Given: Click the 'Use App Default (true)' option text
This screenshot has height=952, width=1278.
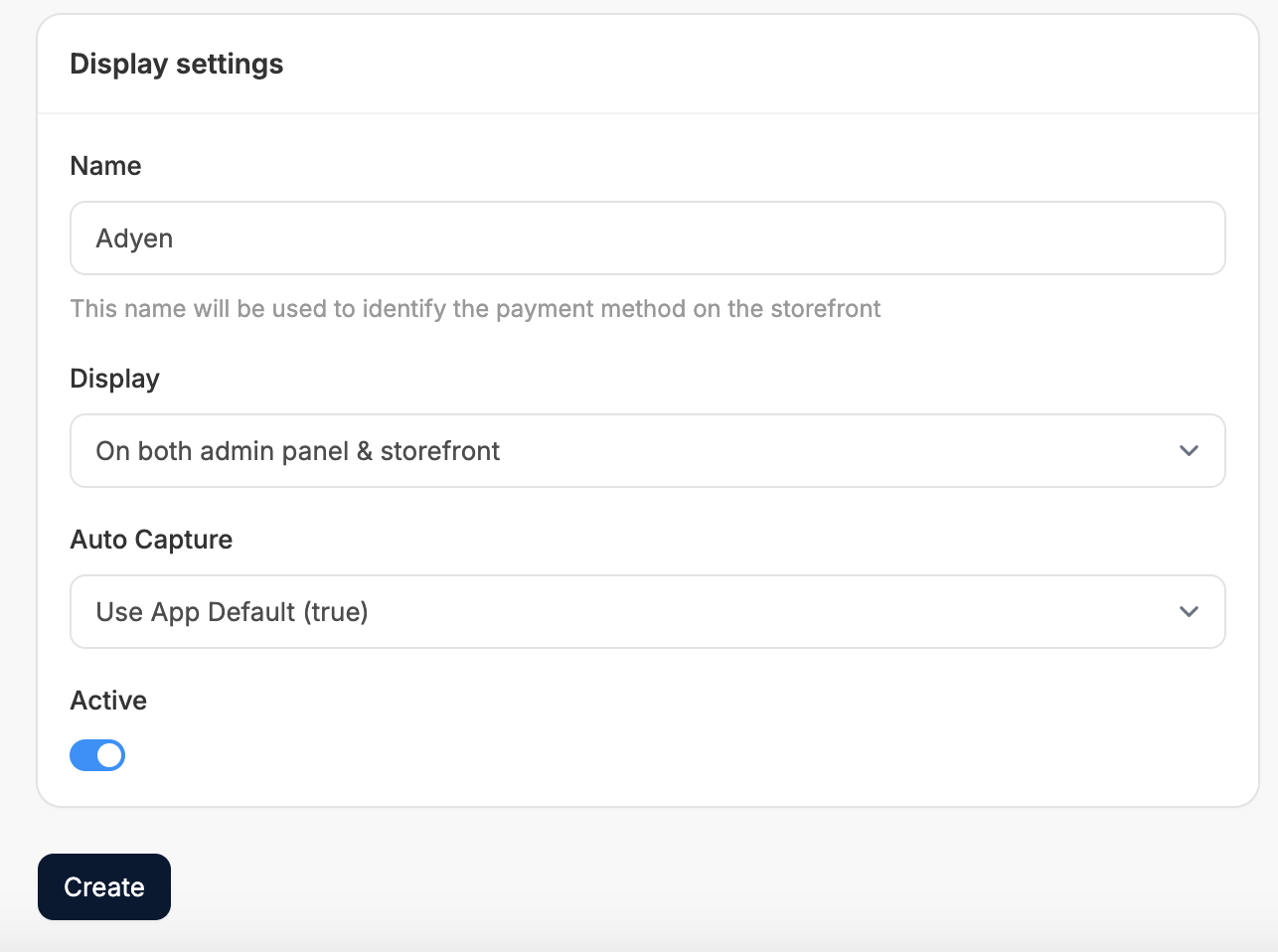Looking at the screenshot, I should pos(232,612).
